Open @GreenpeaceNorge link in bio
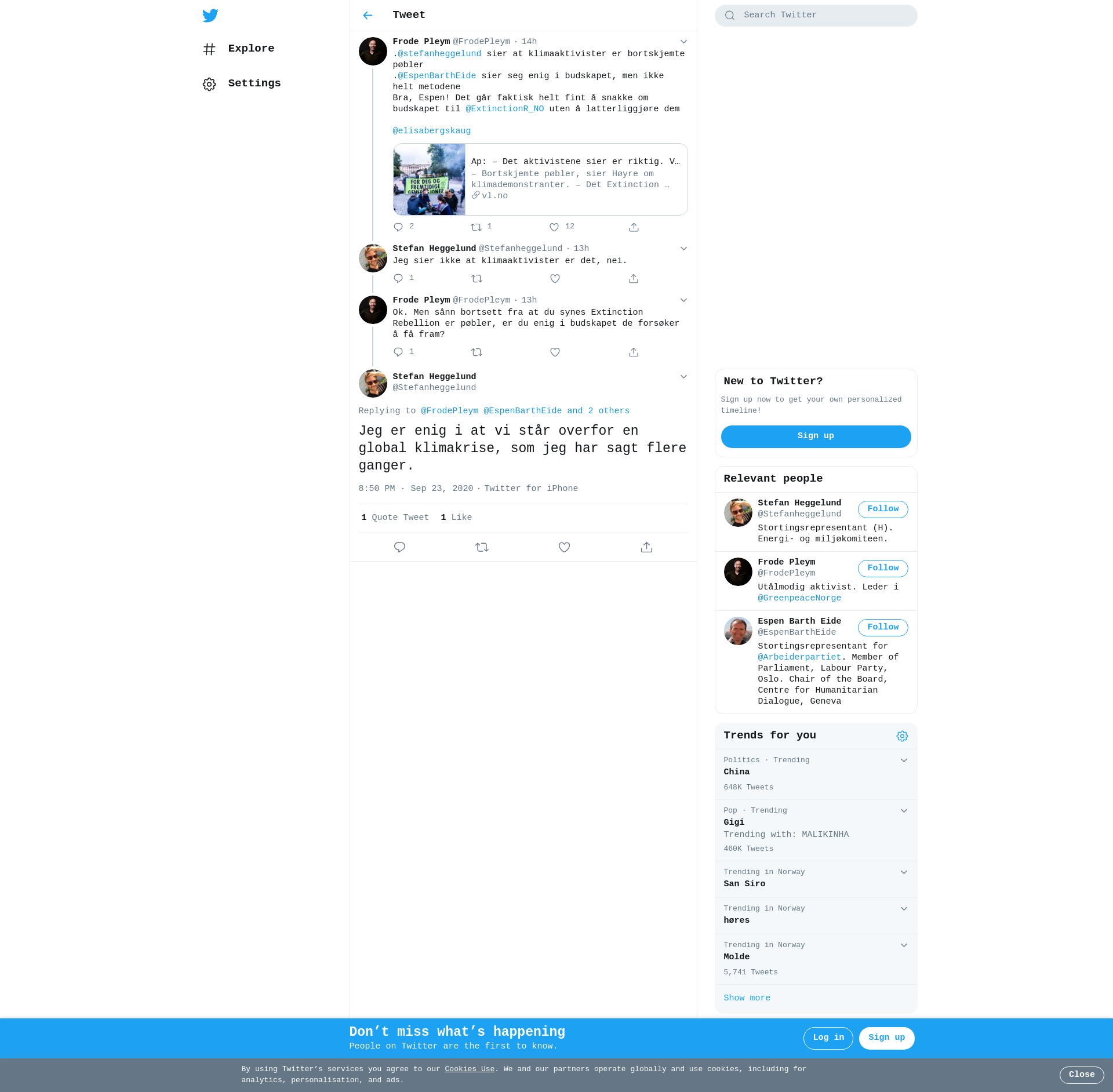 (799, 598)
